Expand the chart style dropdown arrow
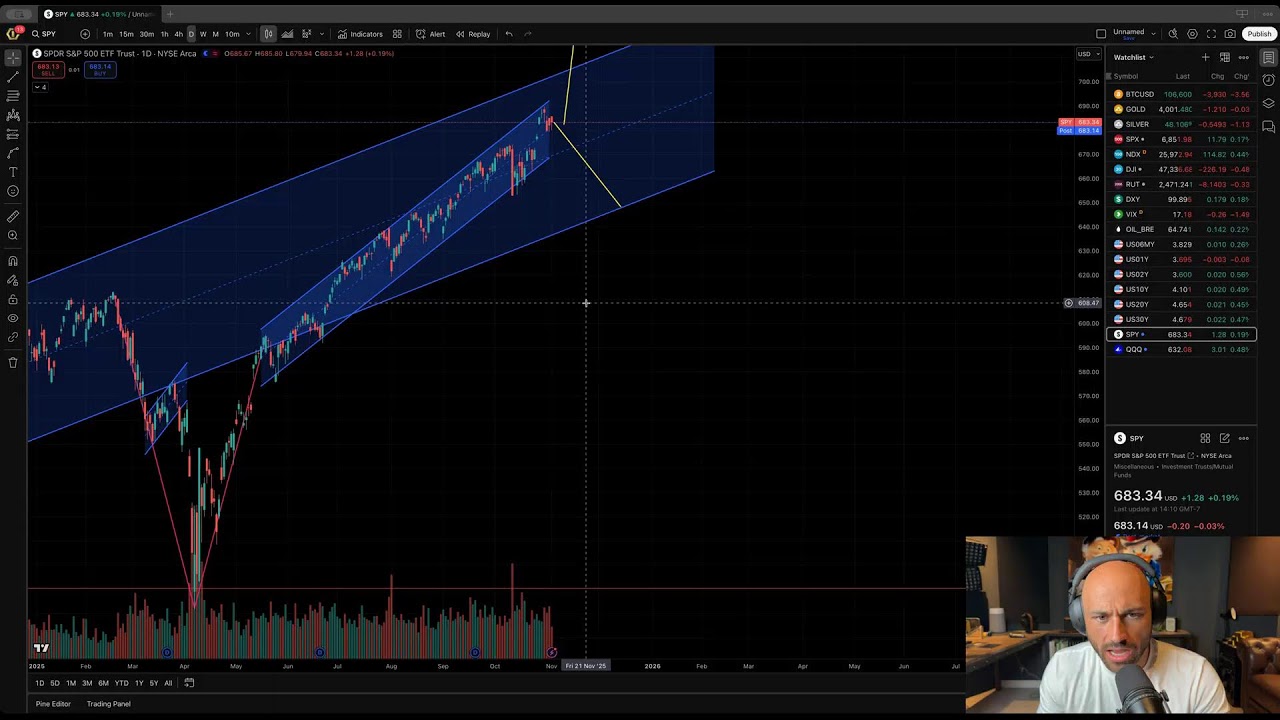Image resolution: width=1280 pixels, height=720 pixels. tap(321, 34)
